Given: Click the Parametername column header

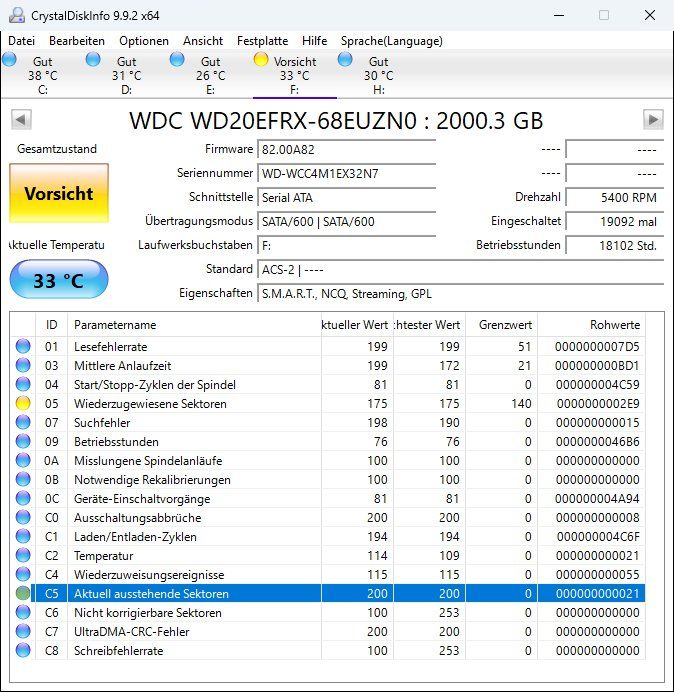Looking at the screenshot, I should (x=194, y=325).
